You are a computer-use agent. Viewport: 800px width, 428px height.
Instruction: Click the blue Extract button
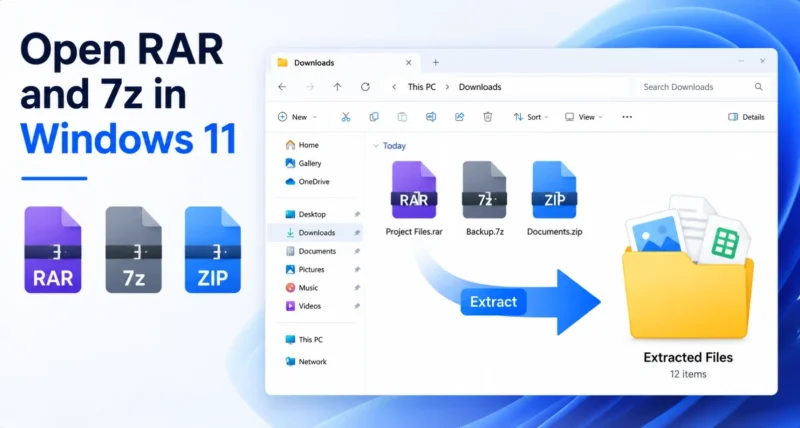tap(493, 302)
